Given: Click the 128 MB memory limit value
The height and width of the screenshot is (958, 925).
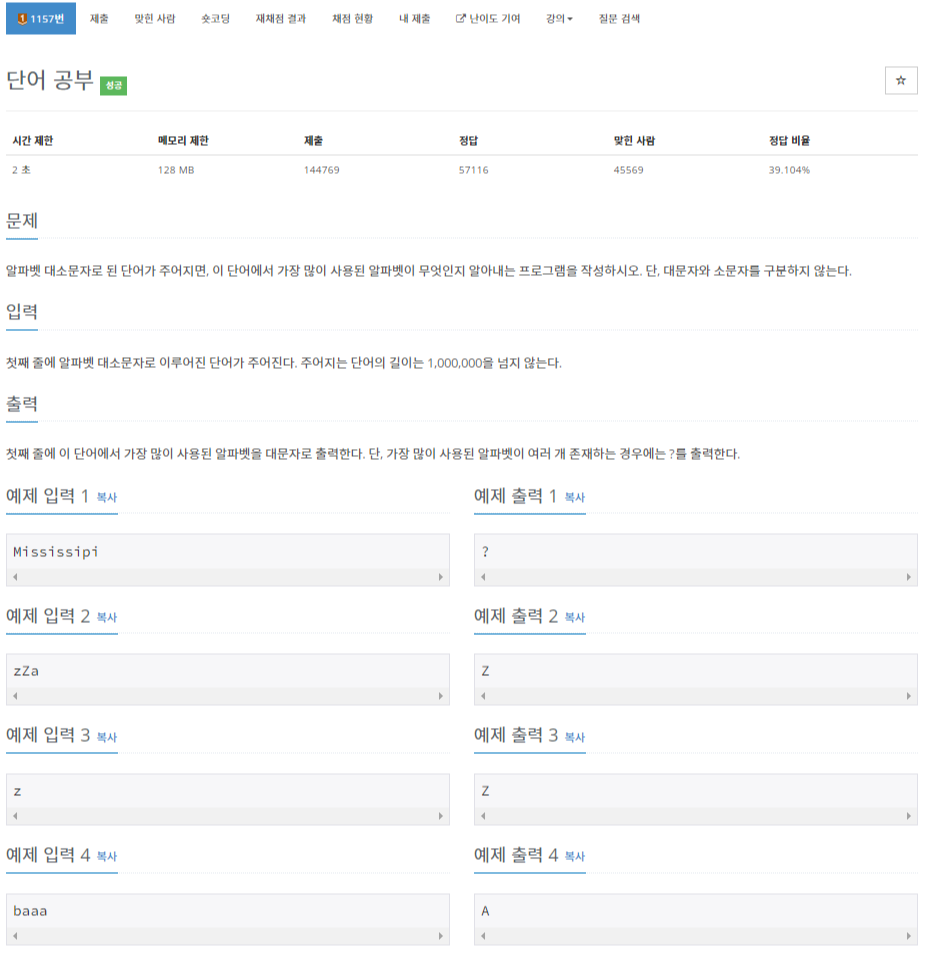Looking at the screenshot, I should tap(176, 170).
